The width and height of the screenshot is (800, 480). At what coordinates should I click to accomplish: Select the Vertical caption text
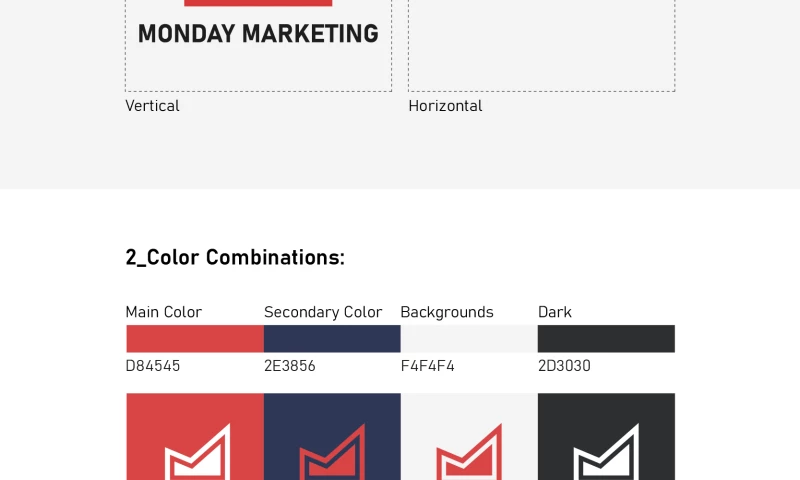[x=152, y=106]
